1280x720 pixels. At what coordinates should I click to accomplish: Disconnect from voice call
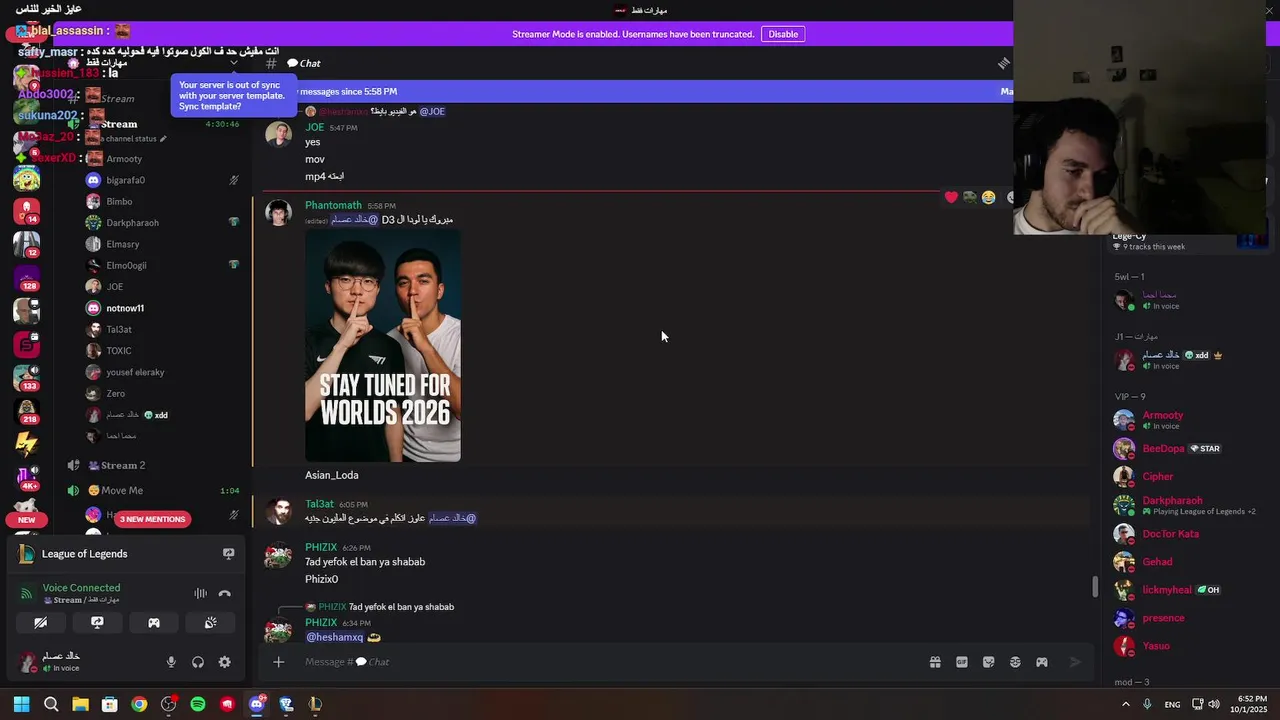[x=224, y=593]
